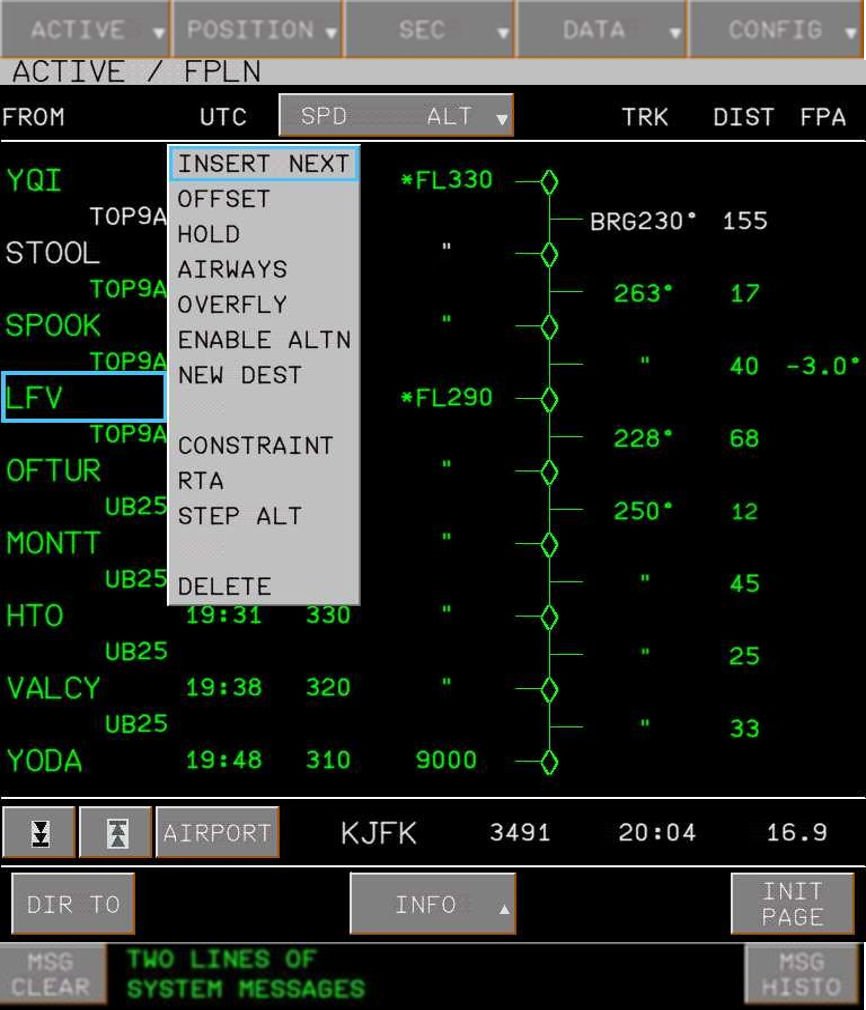This screenshot has width=866, height=1010.
Task: Choose AIRWAYS from the waypoint menu
Action: coord(233,269)
